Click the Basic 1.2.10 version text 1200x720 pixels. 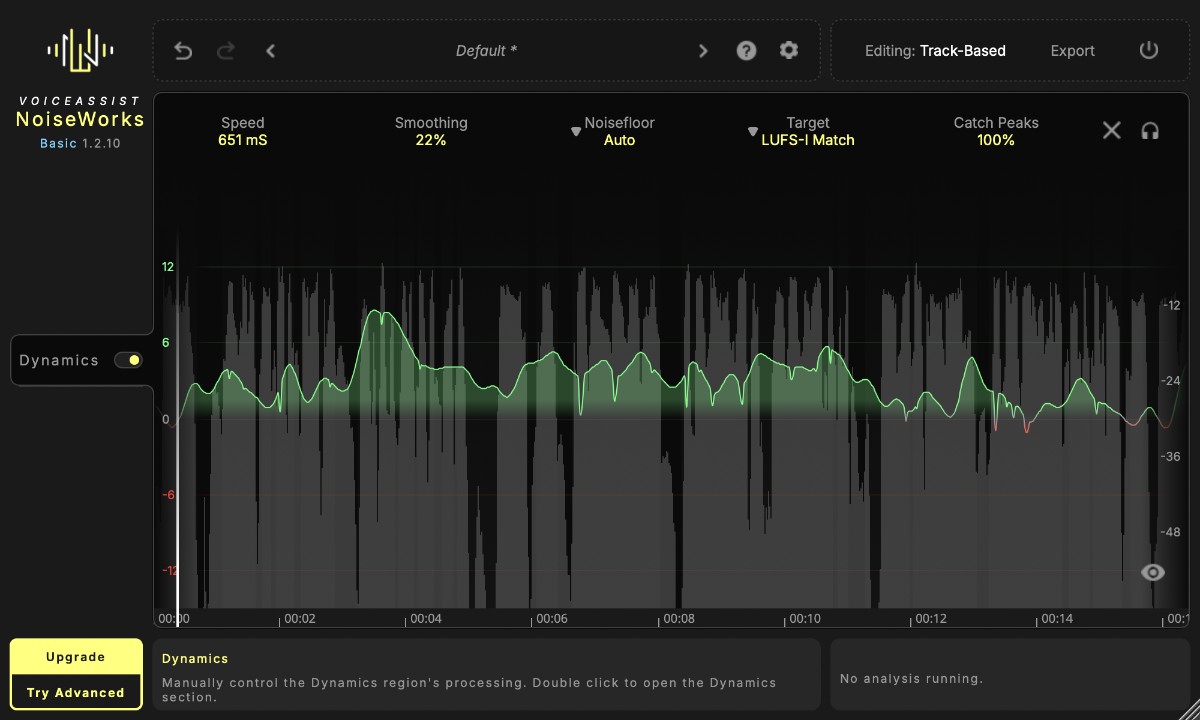point(80,143)
